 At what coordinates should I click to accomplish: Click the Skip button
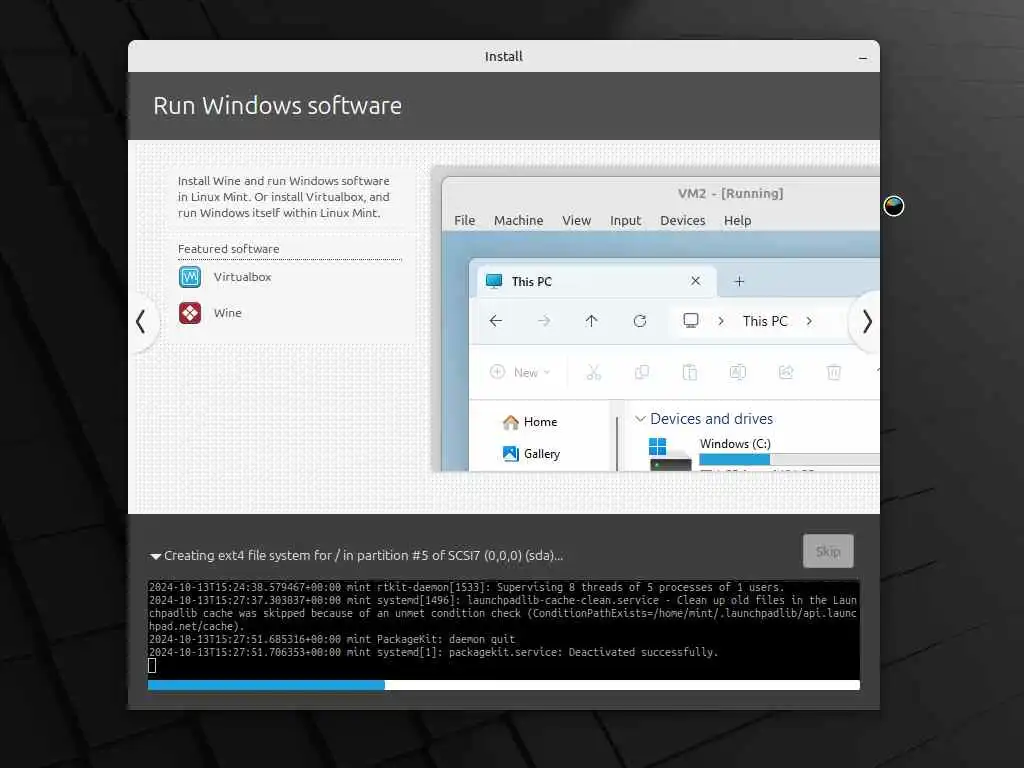click(828, 551)
